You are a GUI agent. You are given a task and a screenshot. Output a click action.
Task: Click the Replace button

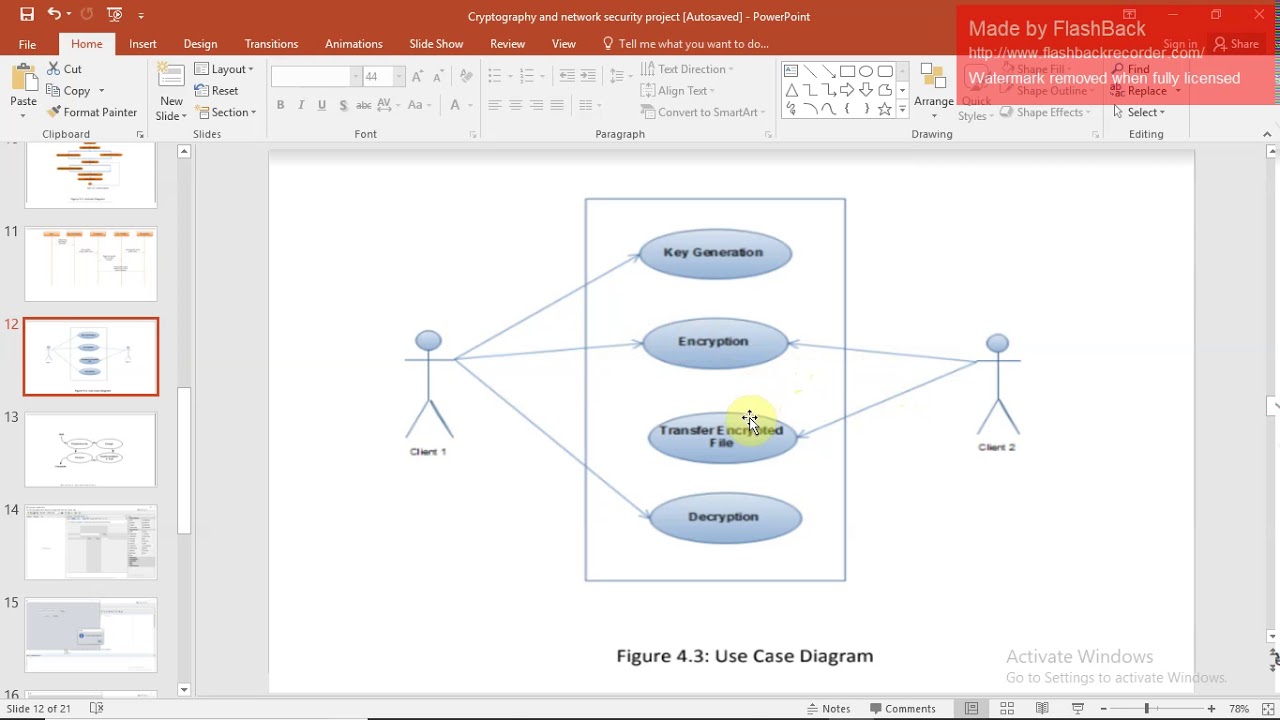pyautogui.click(x=1146, y=90)
